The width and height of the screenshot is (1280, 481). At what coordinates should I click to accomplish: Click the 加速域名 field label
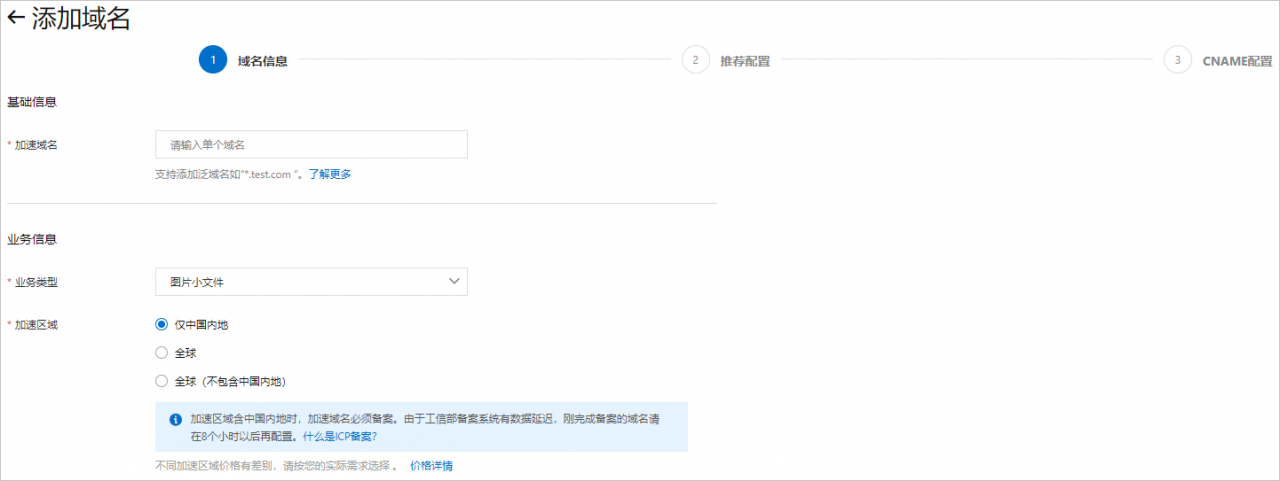pos(36,145)
